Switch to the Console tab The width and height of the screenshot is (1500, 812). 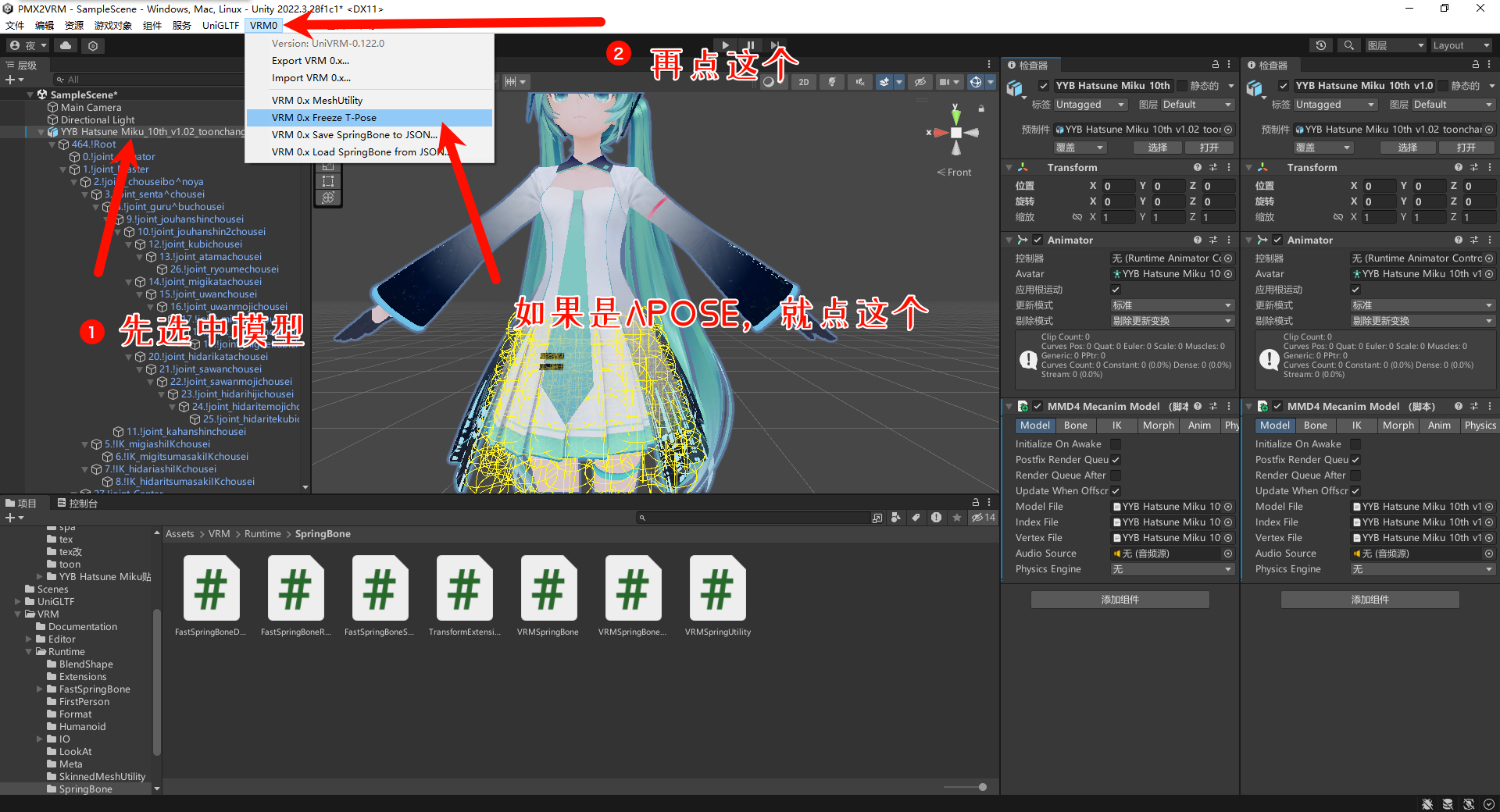(77, 504)
